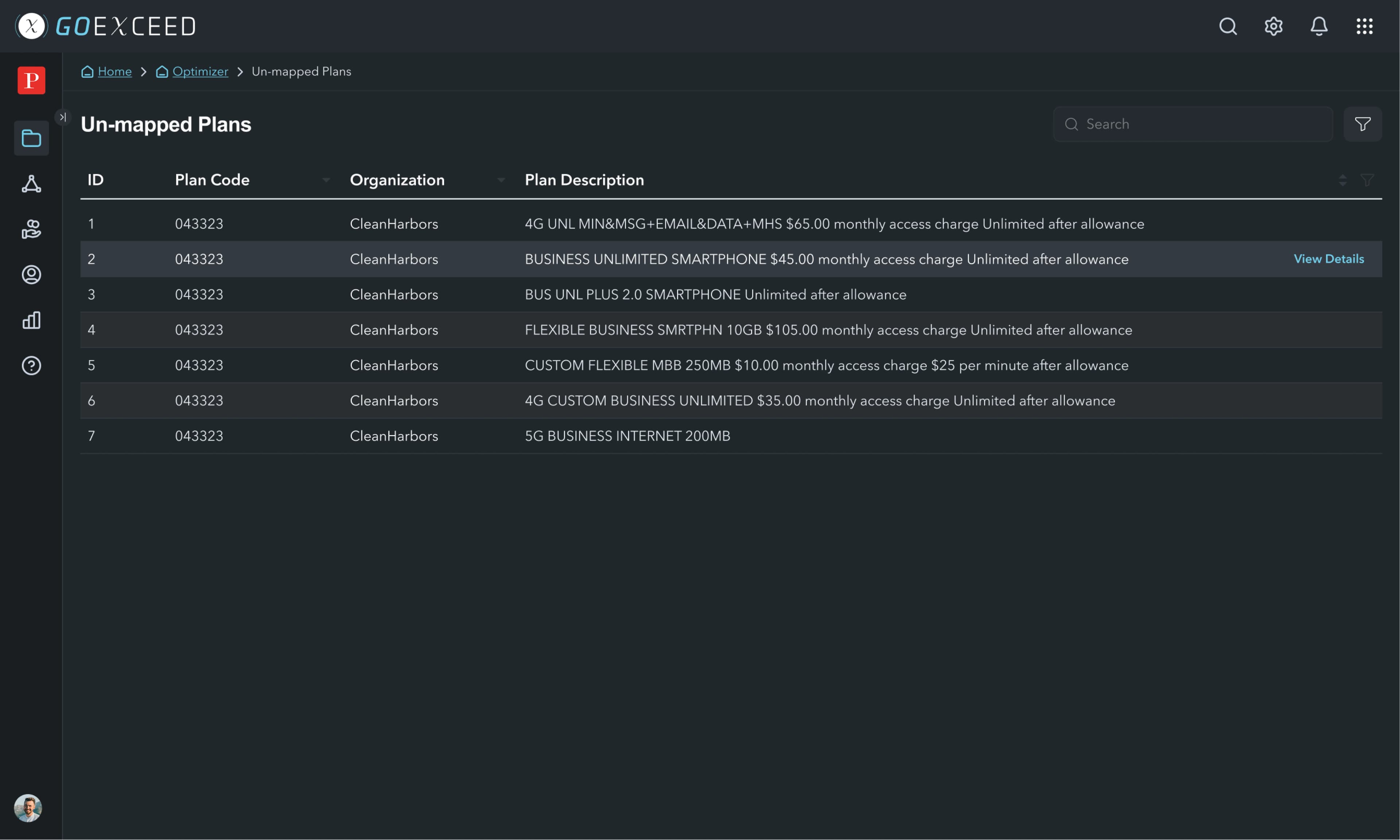Click the Un-mapped Plans page heading
This screenshot has height=840, width=1400.
(166, 125)
